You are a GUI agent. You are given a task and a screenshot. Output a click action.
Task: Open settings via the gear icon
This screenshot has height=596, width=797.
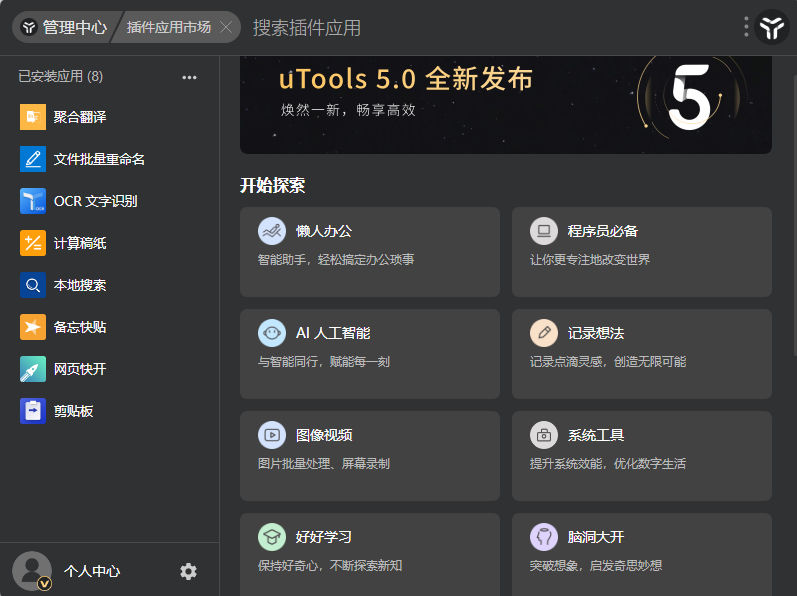[x=188, y=572]
